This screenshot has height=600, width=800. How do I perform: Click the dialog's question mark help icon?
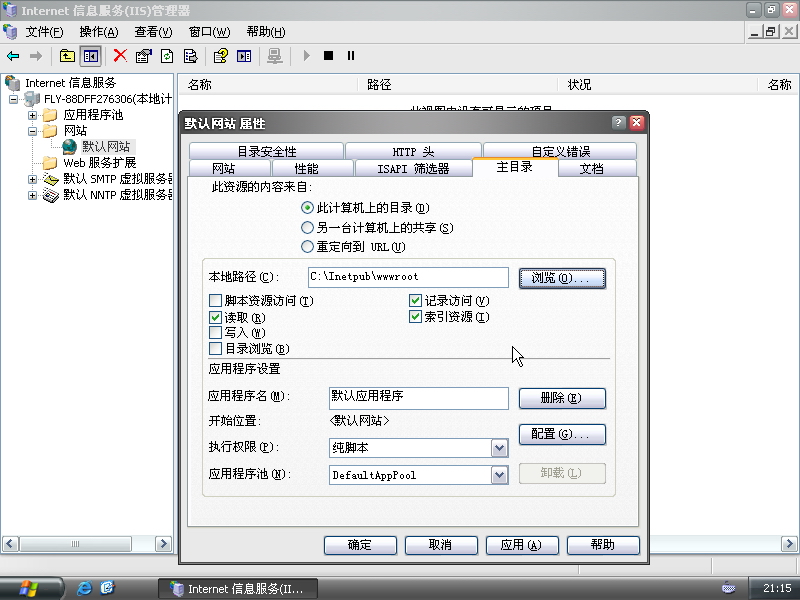click(x=618, y=122)
